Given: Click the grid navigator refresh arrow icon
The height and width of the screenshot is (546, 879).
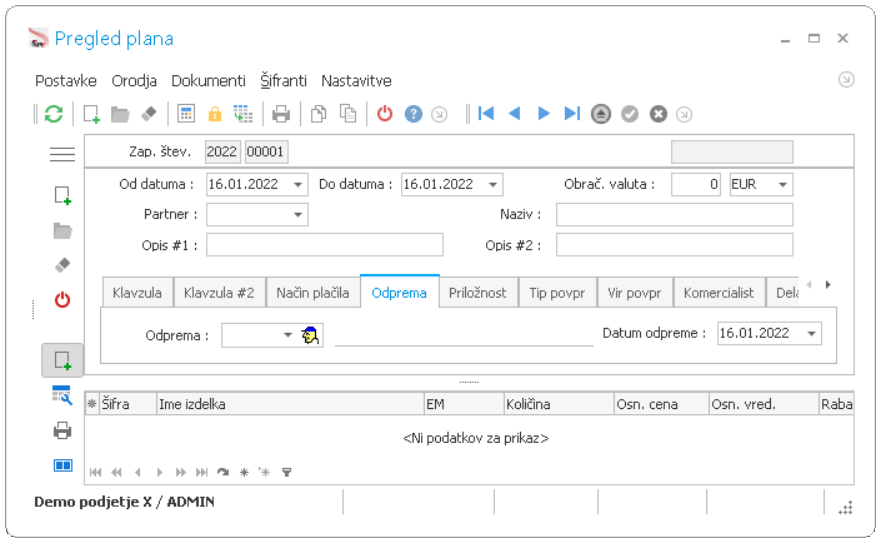Looking at the screenshot, I should 223,472.
